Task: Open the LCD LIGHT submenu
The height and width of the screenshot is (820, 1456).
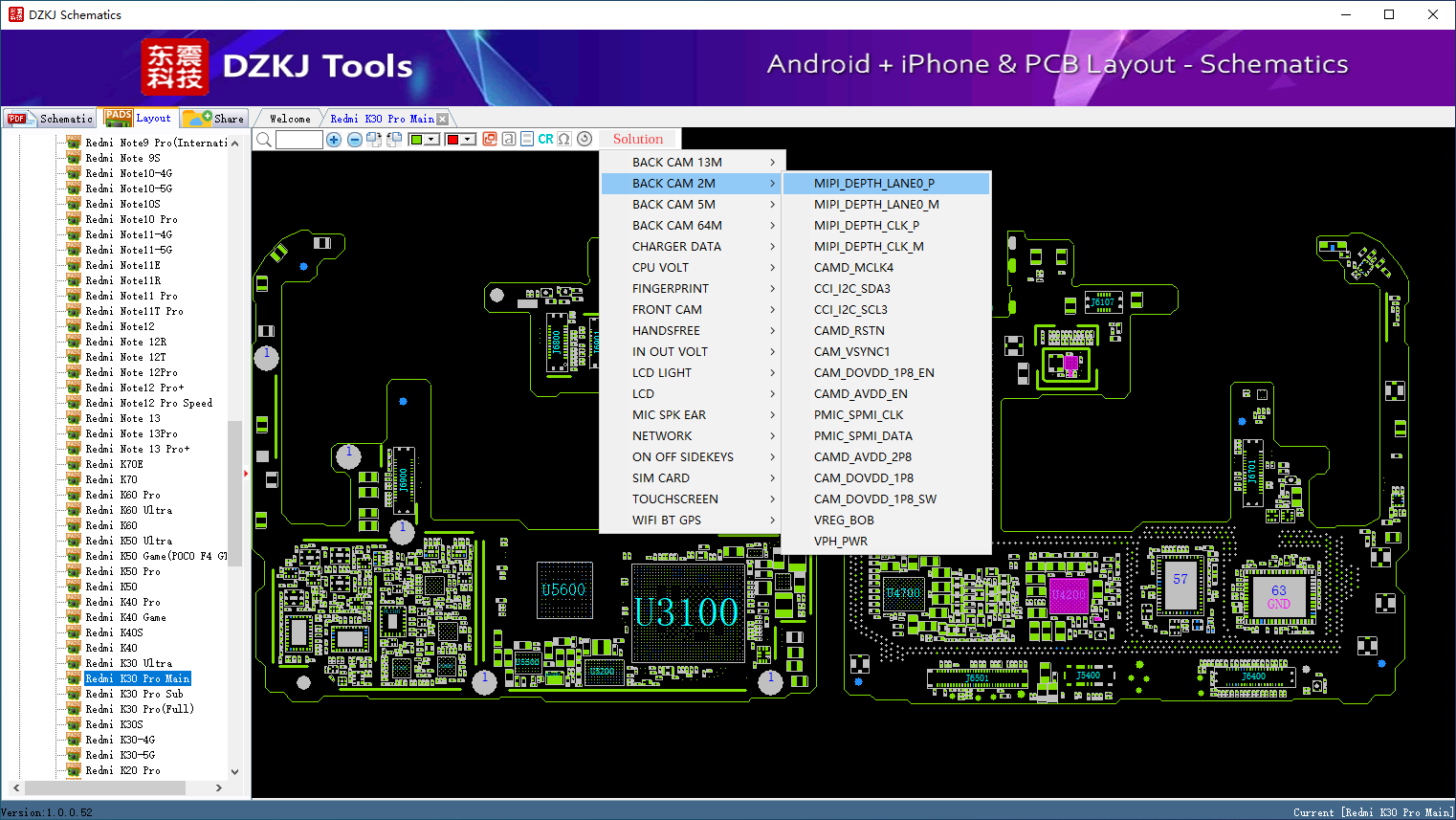Action: point(693,373)
